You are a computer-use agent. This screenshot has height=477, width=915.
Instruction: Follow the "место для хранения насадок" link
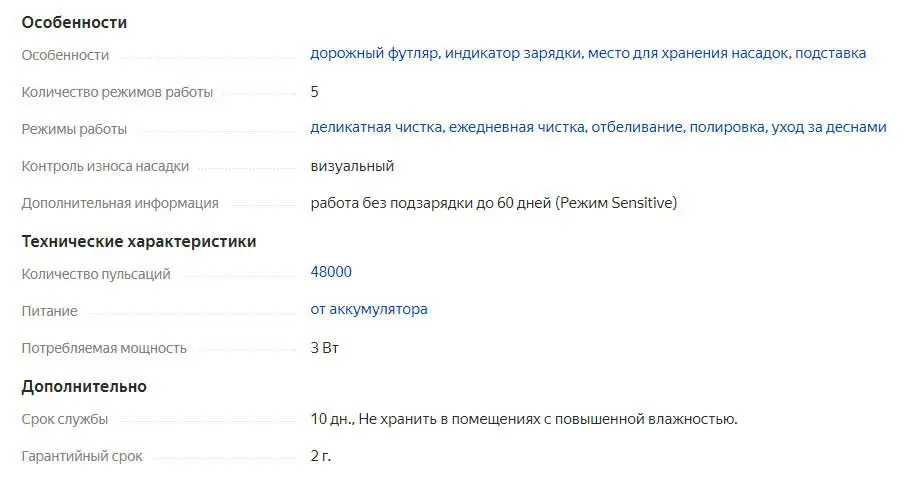(x=689, y=54)
